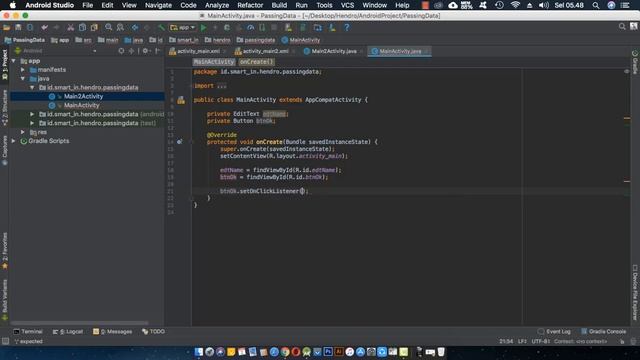Open the TODO tool window
This screenshot has height=360, width=640.
pos(153,331)
